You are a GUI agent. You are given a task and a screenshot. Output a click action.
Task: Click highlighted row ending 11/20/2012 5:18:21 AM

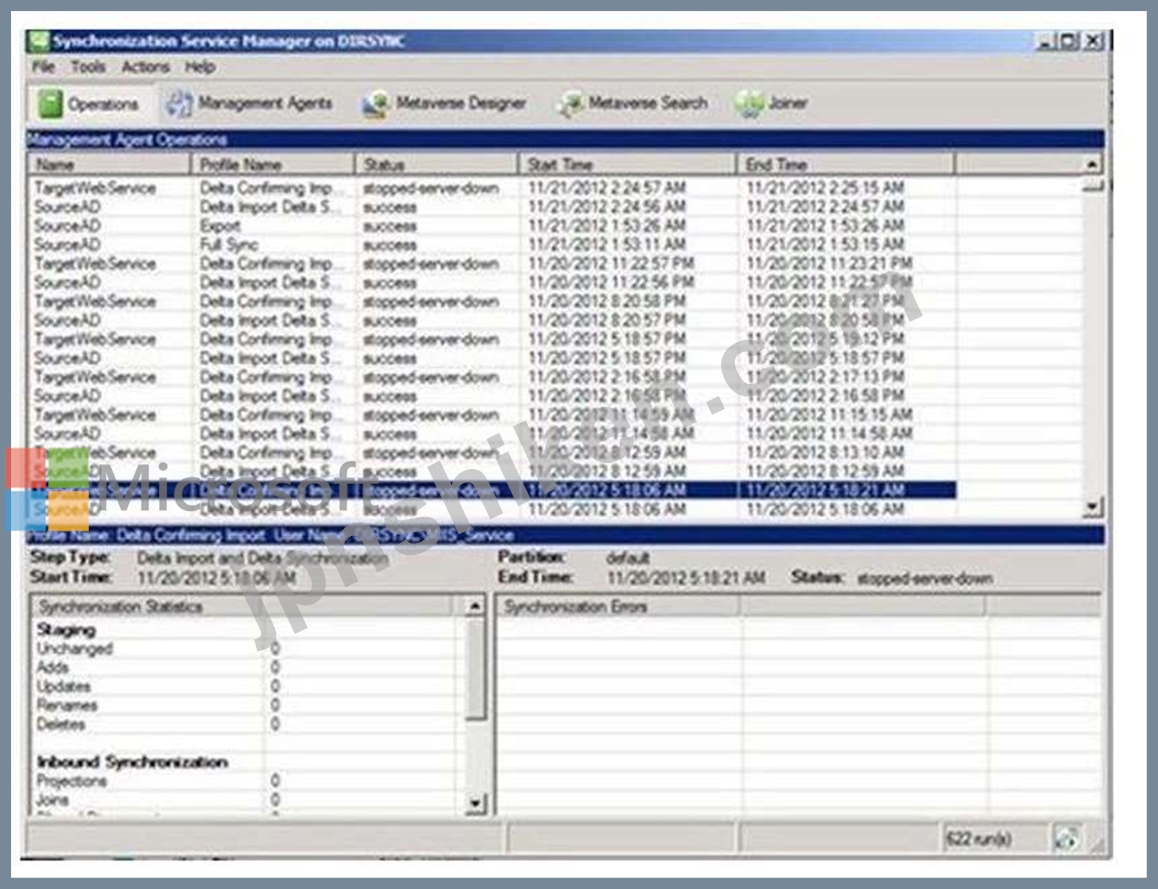click(492, 490)
